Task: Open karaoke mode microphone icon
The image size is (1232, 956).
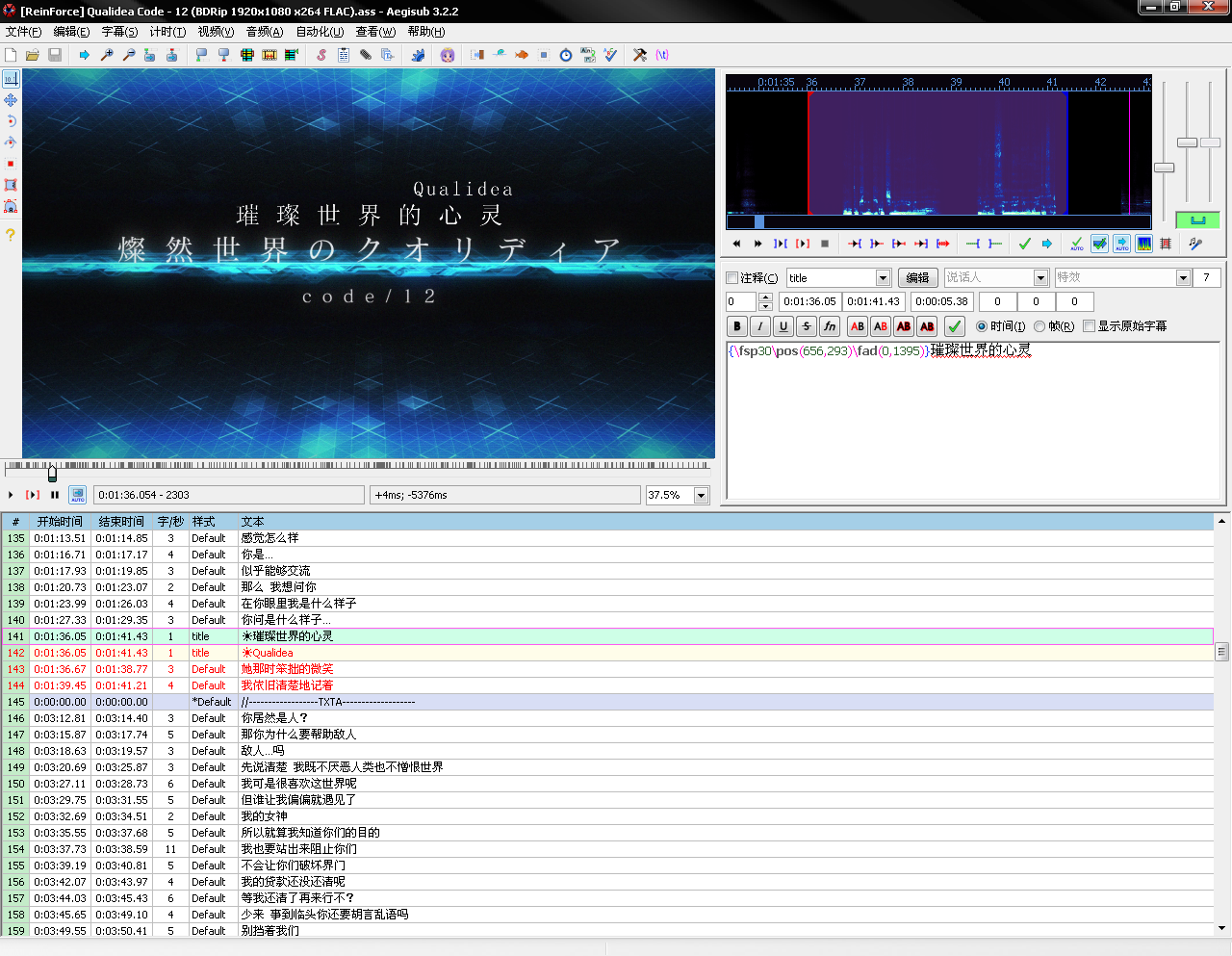Action: point(1195,244)
